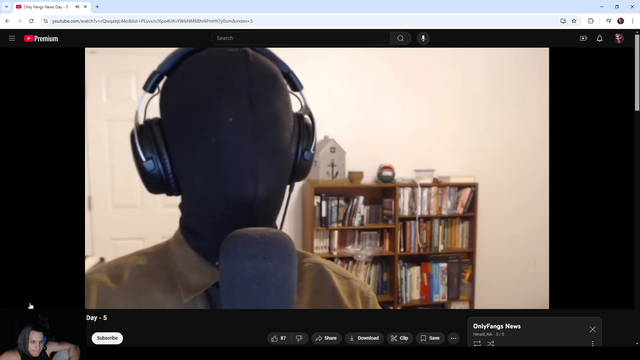Go forward in the browser
Screen dimensions: 640x360
click(19, 21)
